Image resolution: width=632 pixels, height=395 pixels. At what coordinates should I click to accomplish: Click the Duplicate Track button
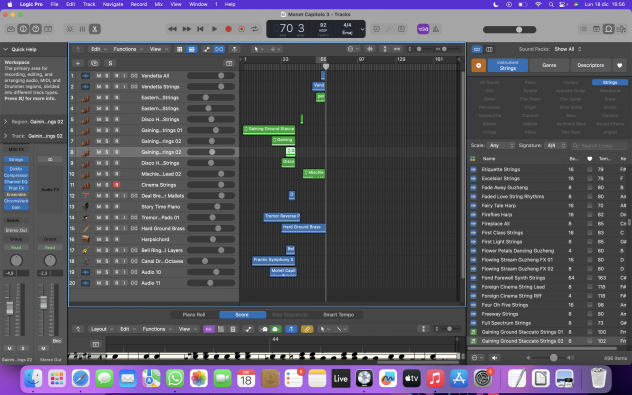pos(94,63)
